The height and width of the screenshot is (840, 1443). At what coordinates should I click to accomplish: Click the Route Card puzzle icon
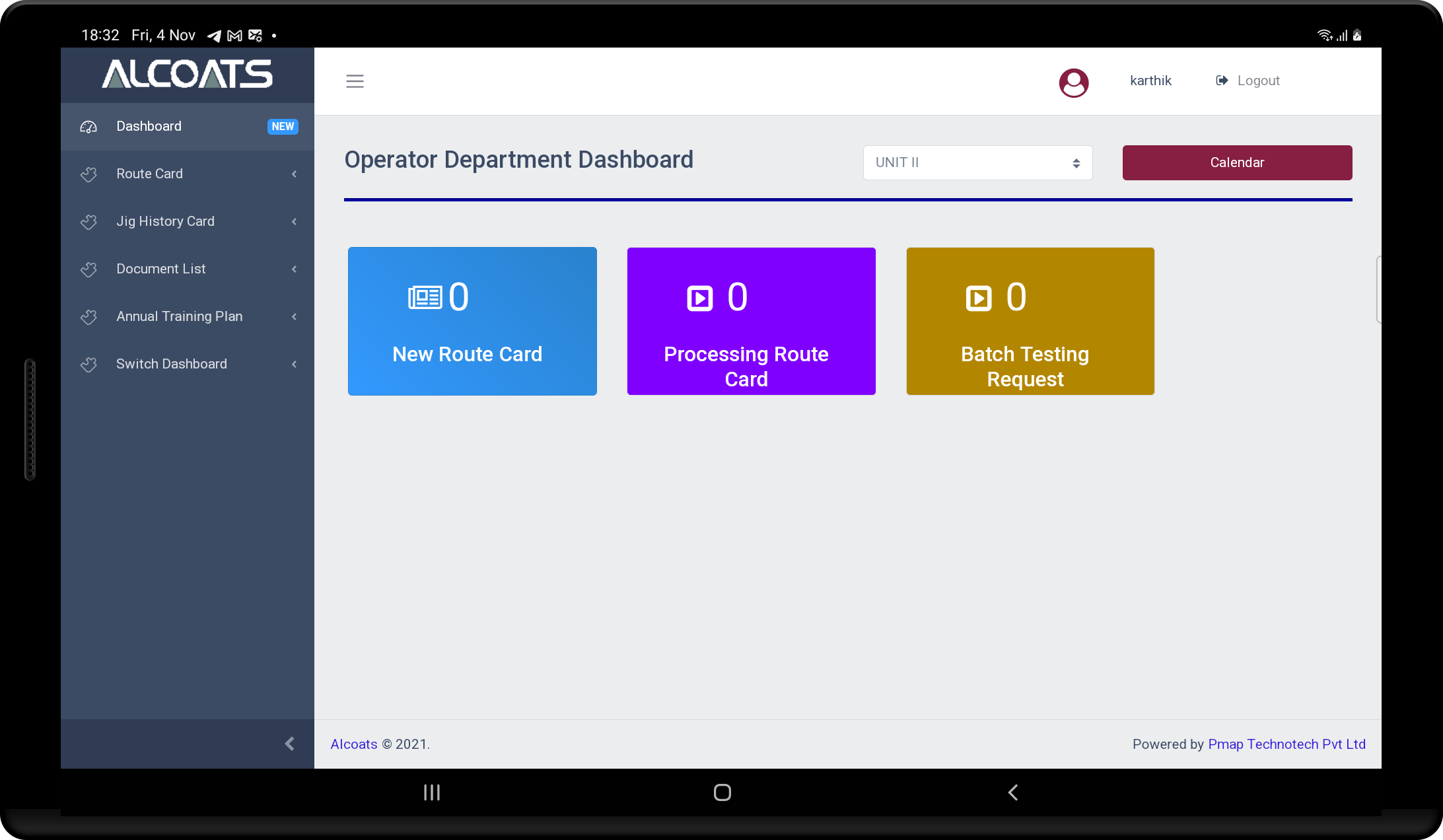pos(88,174)
